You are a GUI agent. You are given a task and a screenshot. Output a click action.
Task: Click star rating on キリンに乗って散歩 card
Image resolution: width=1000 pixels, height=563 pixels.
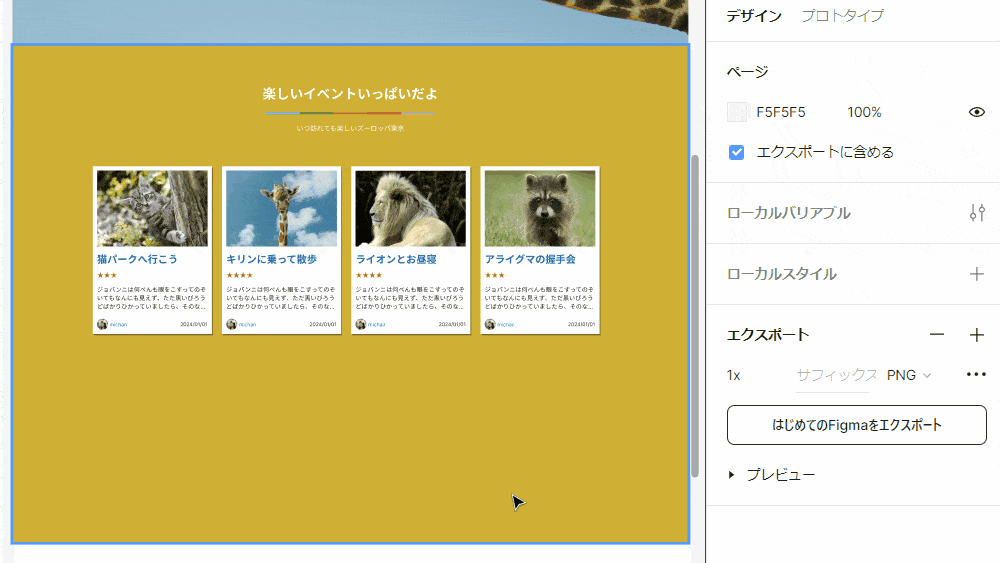240,275
